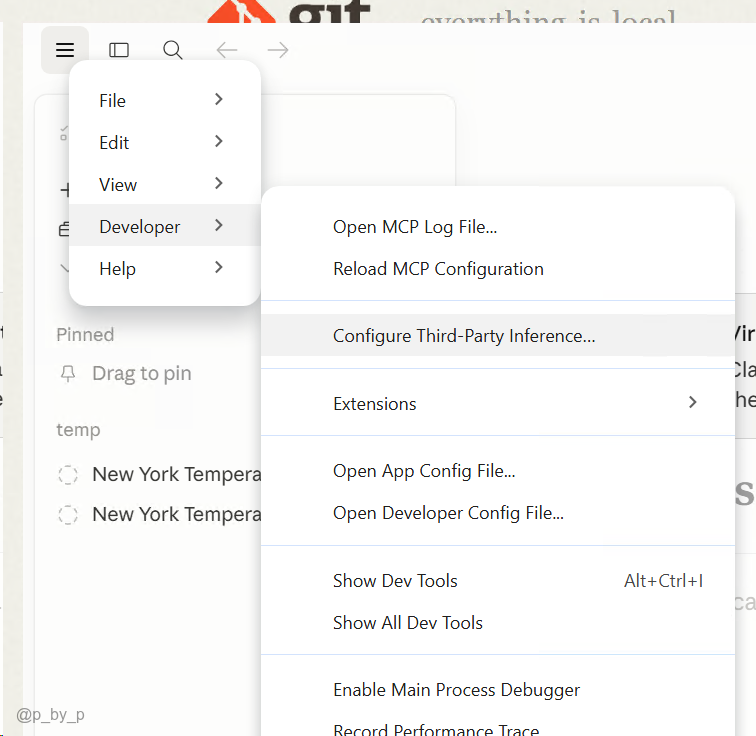756x736 pixels.
Task: Open the search magnifier icon
Action: click(x=173, y=50)
